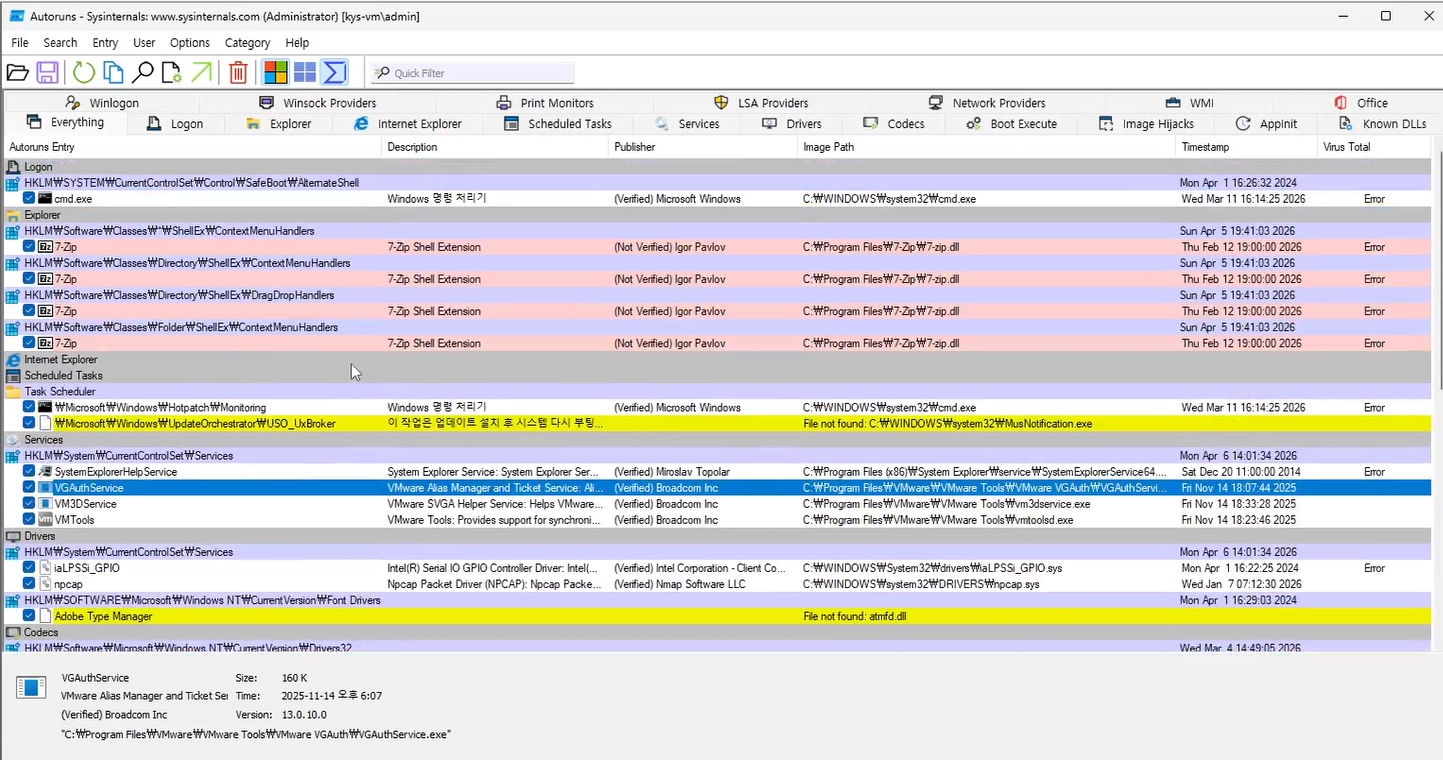Refresh the autoruns scan with the green arrow
This screenshot has width=1443, height=760.
(84, 72)
